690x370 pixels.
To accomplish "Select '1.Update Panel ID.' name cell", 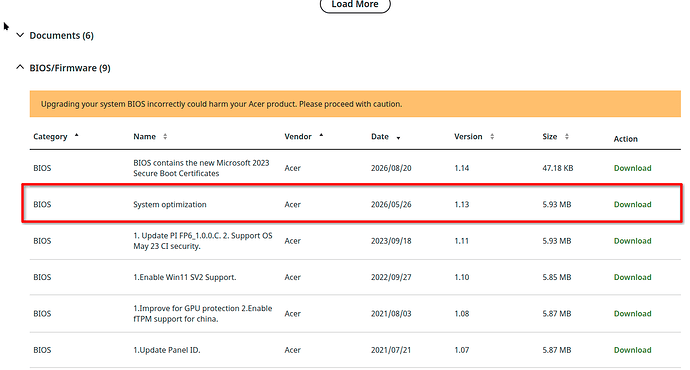I will [166, 350].
